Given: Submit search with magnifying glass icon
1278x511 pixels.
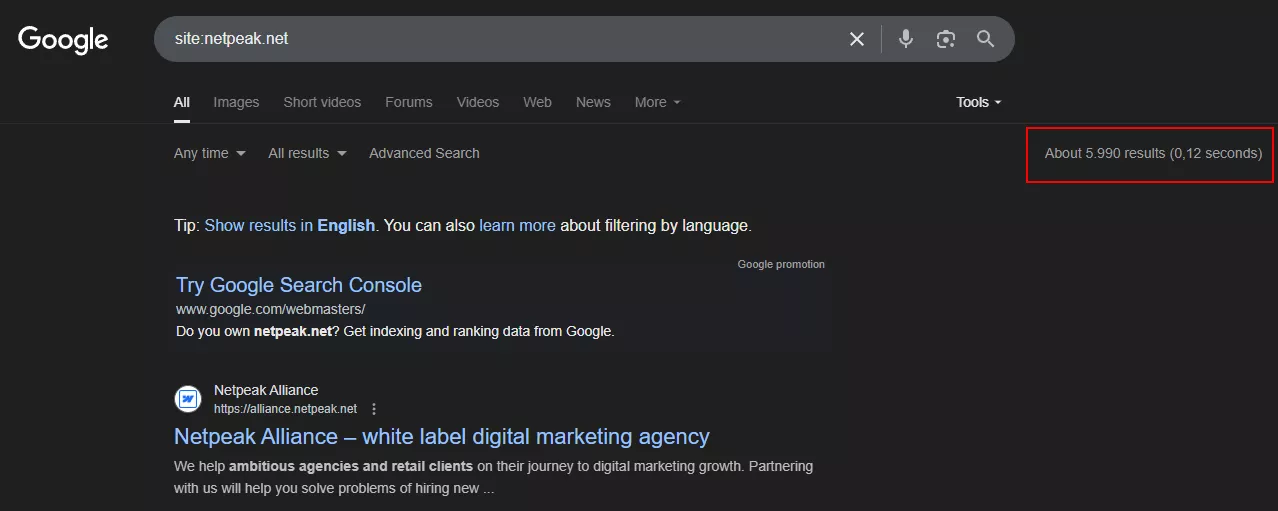Looking at the screenshot, I should (x=986, y=39).
